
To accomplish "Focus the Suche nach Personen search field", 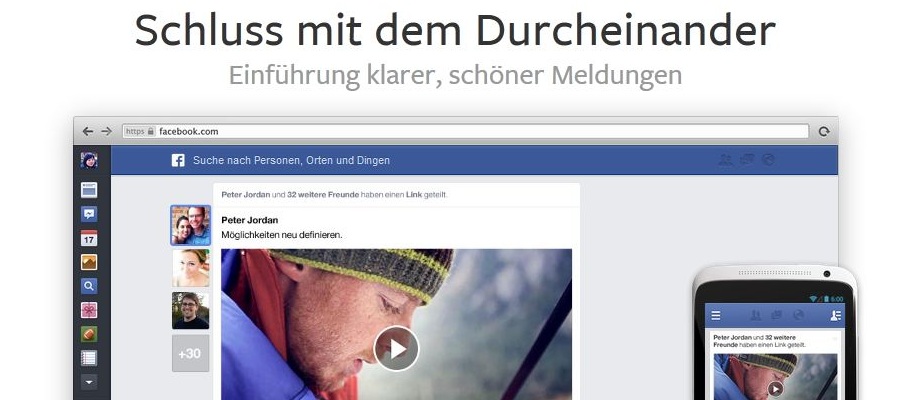I will (x=291, y=160).
